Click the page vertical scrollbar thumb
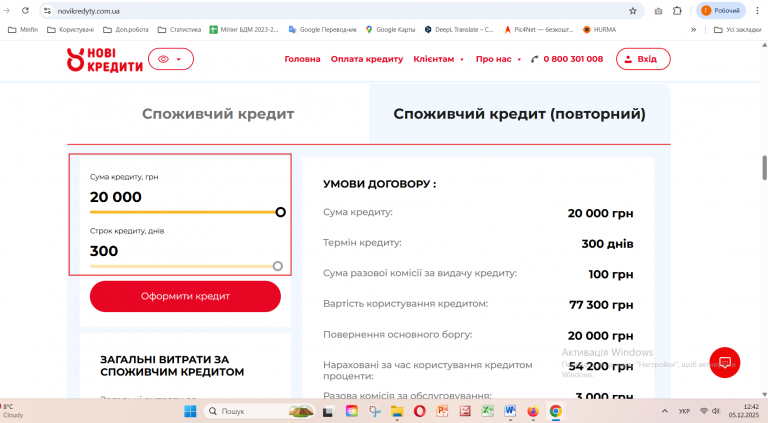 pos(764,168)
